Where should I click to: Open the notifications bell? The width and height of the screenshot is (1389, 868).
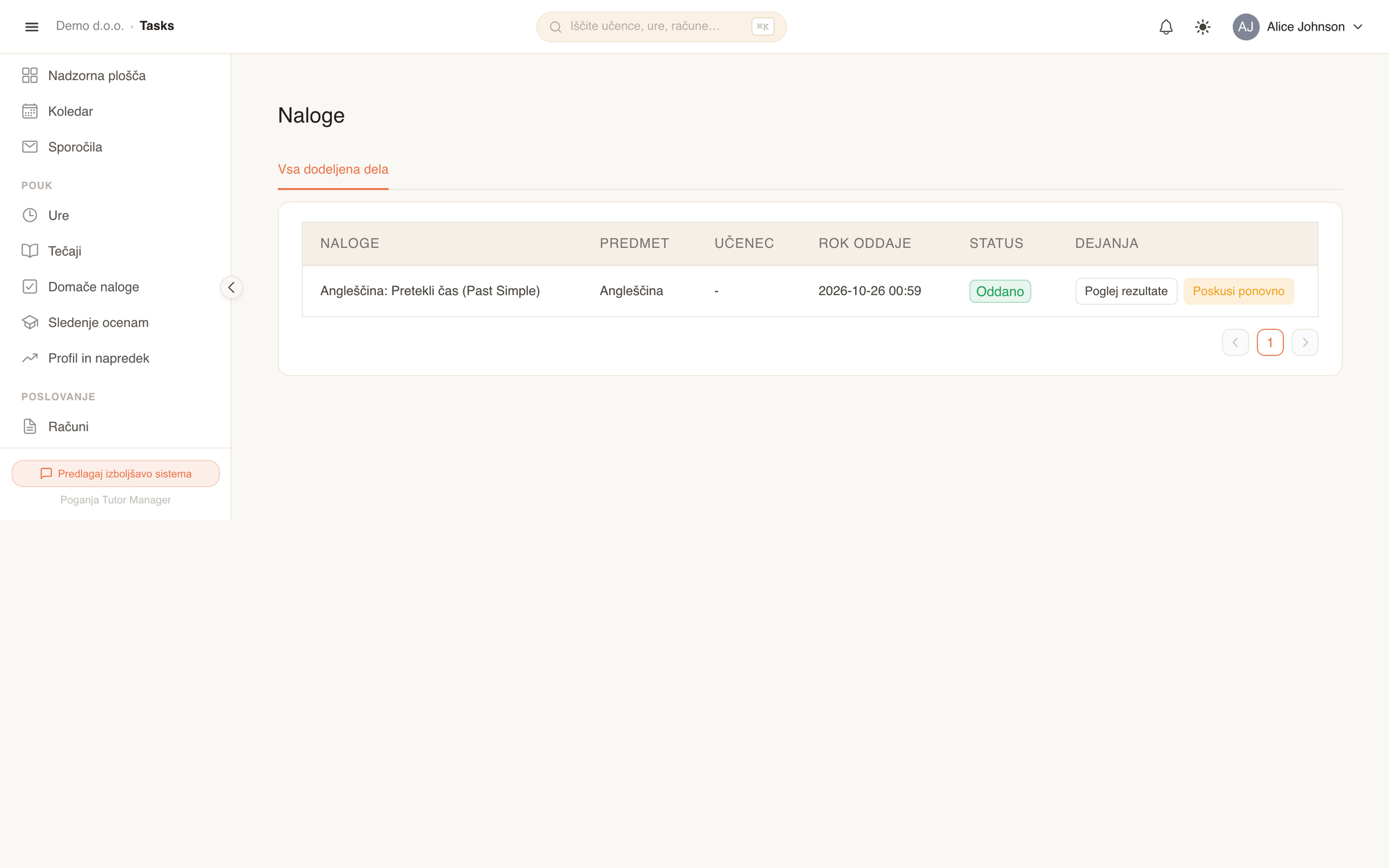click(1166, 27)
